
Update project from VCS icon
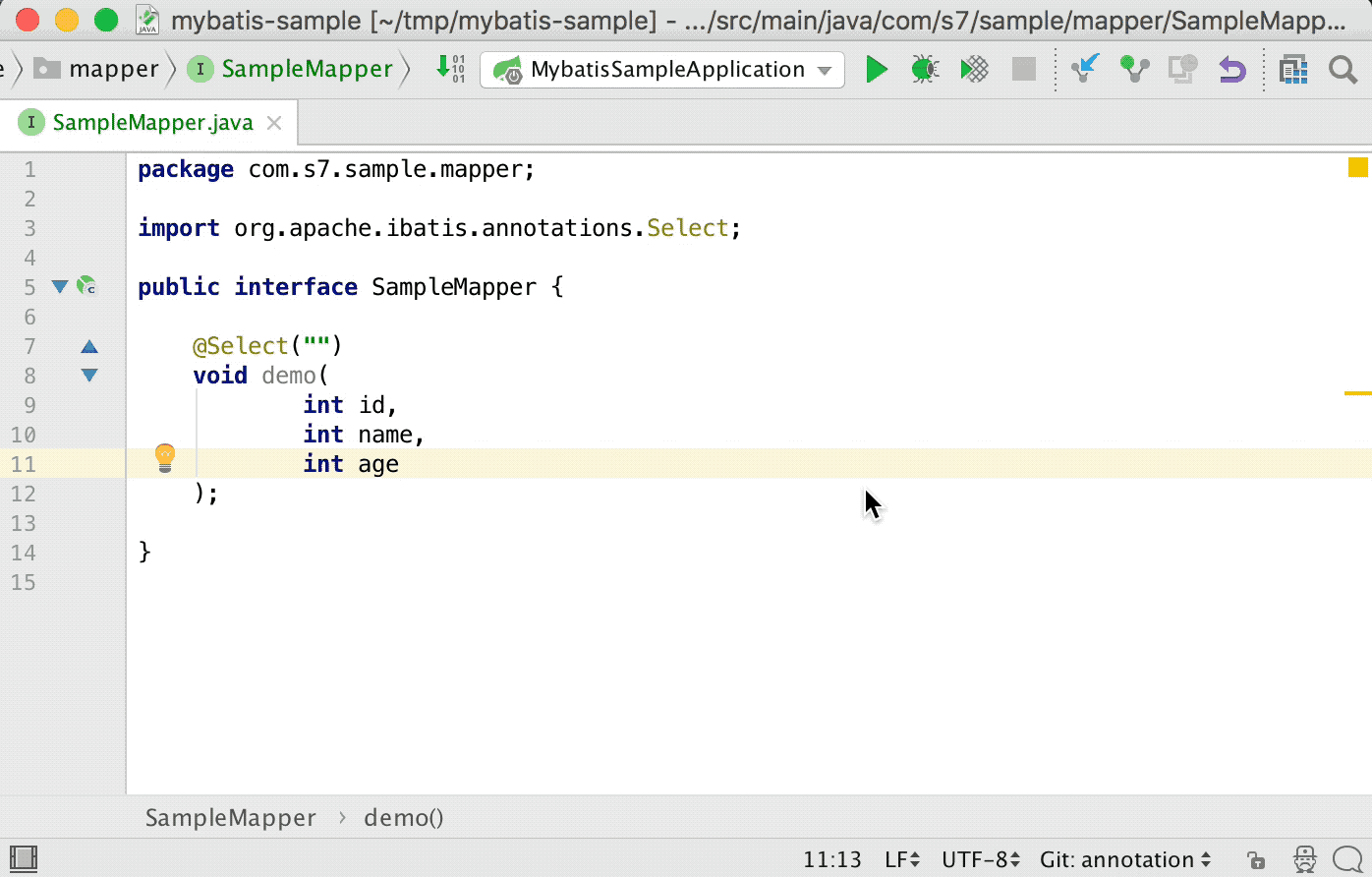coord(1084,69)
